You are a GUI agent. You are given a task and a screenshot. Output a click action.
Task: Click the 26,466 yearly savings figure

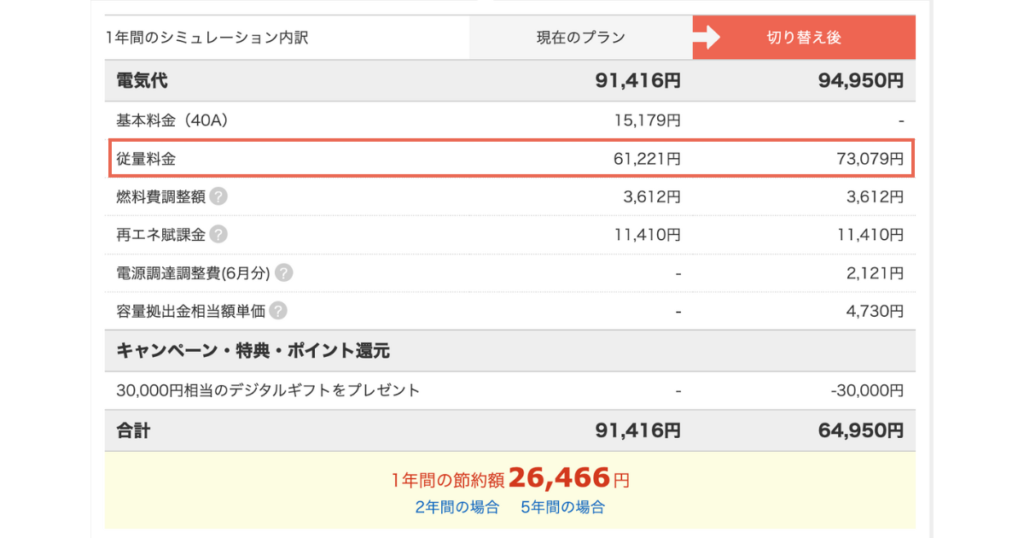(559, 478)
